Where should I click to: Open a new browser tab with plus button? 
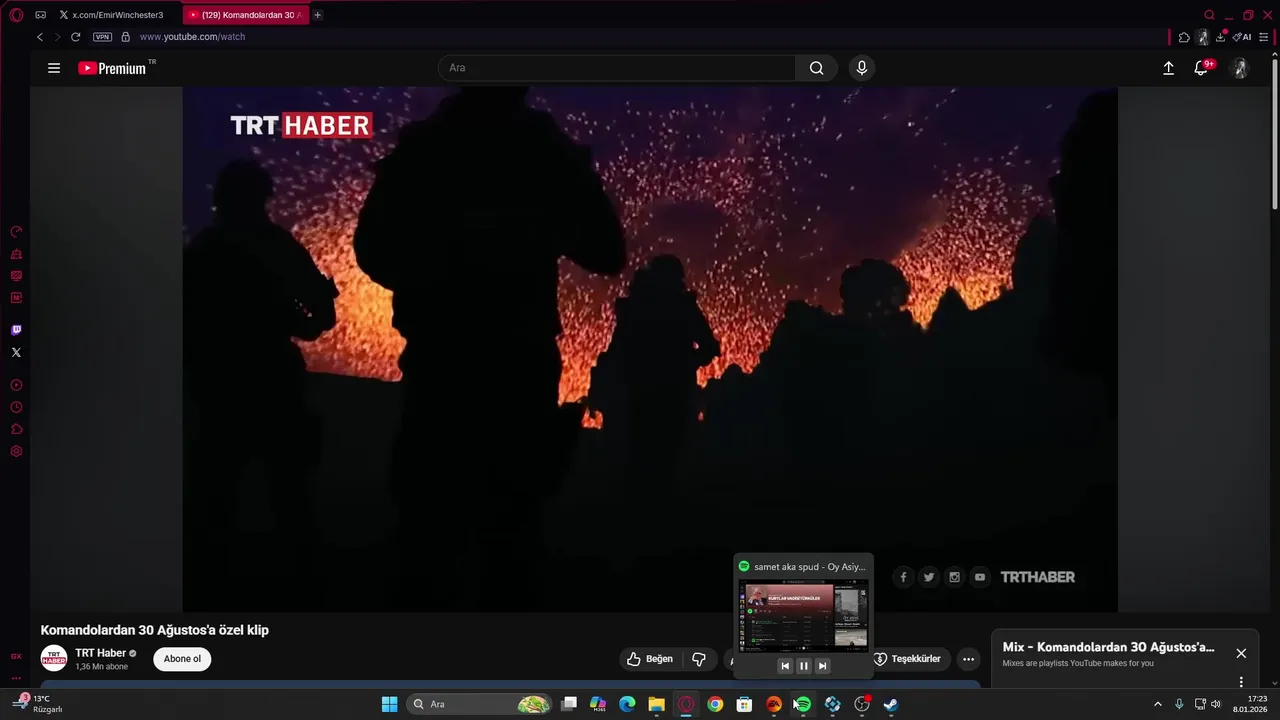coord(317,15)
